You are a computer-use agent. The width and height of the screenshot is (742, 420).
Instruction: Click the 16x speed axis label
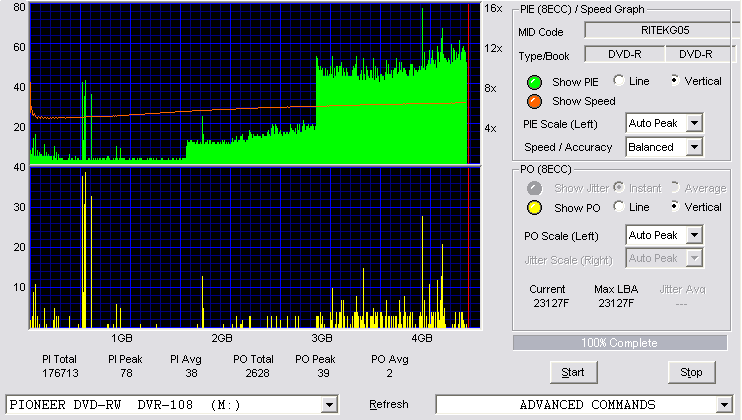(493, 9)
